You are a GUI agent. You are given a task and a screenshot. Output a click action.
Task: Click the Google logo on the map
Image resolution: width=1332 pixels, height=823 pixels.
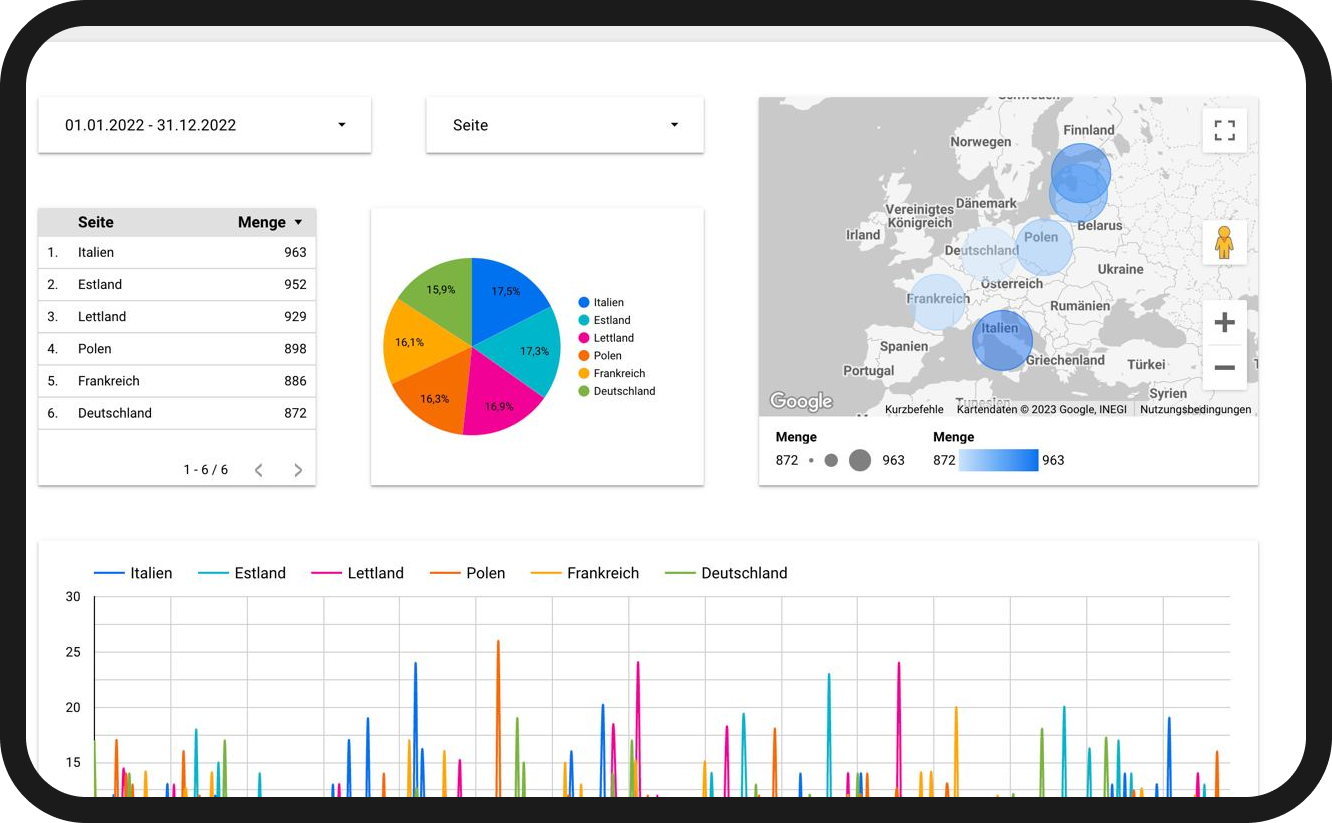point(801,402)
